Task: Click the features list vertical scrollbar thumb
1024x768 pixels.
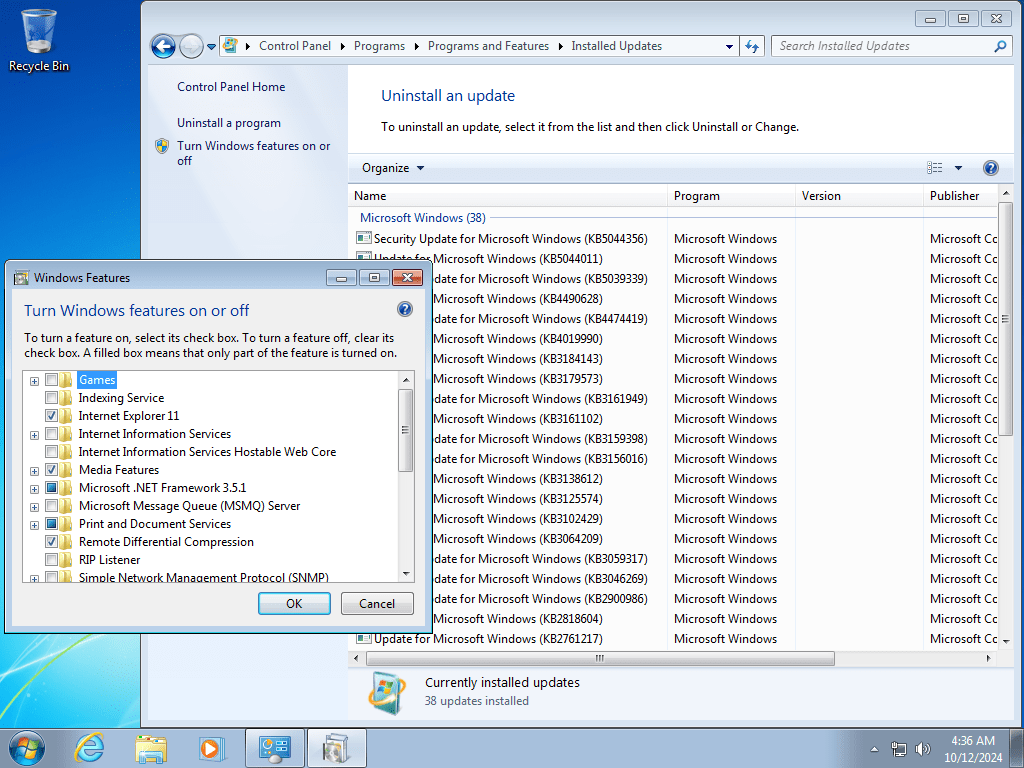Action: 406,430
